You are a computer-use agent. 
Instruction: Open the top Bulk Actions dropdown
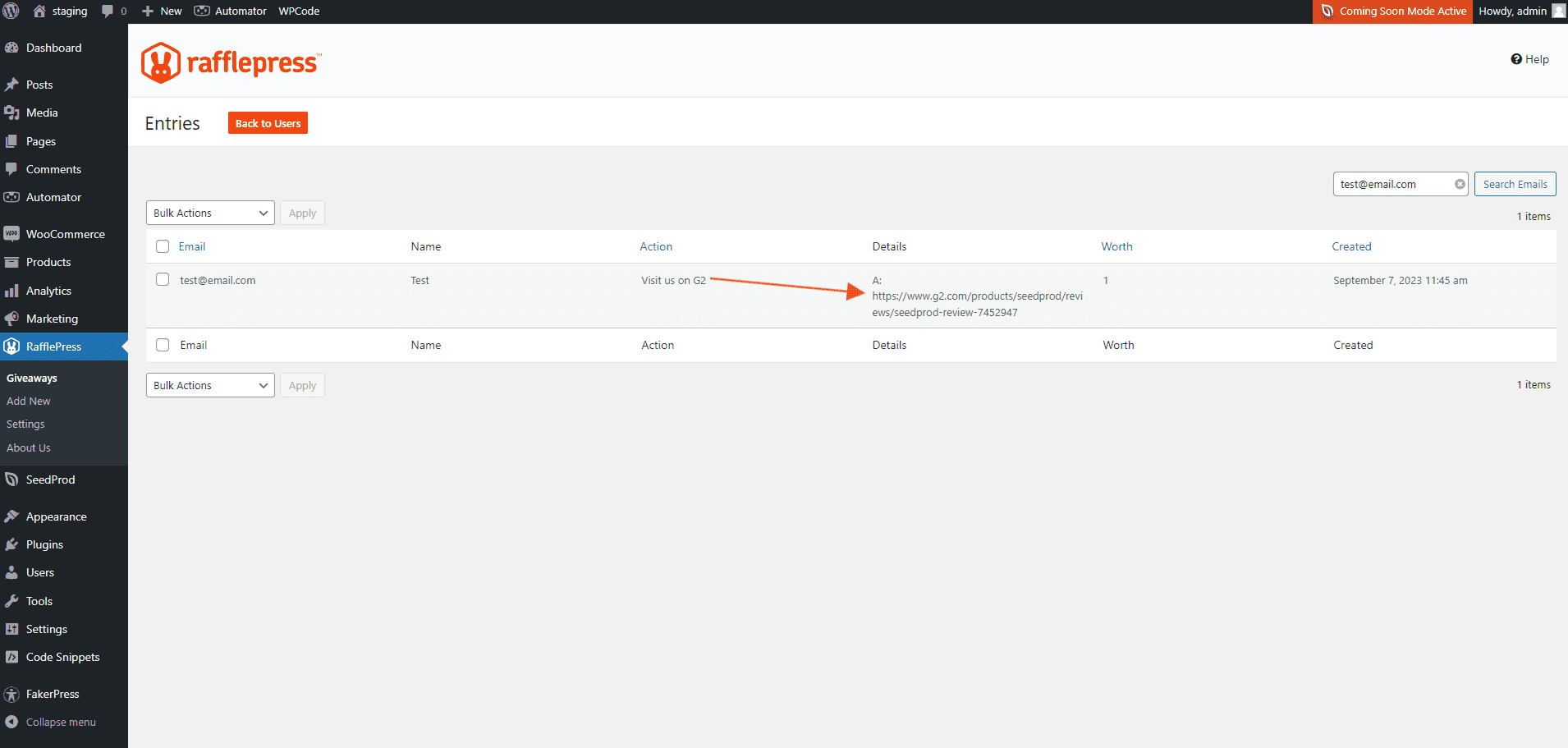coord(210,213)
